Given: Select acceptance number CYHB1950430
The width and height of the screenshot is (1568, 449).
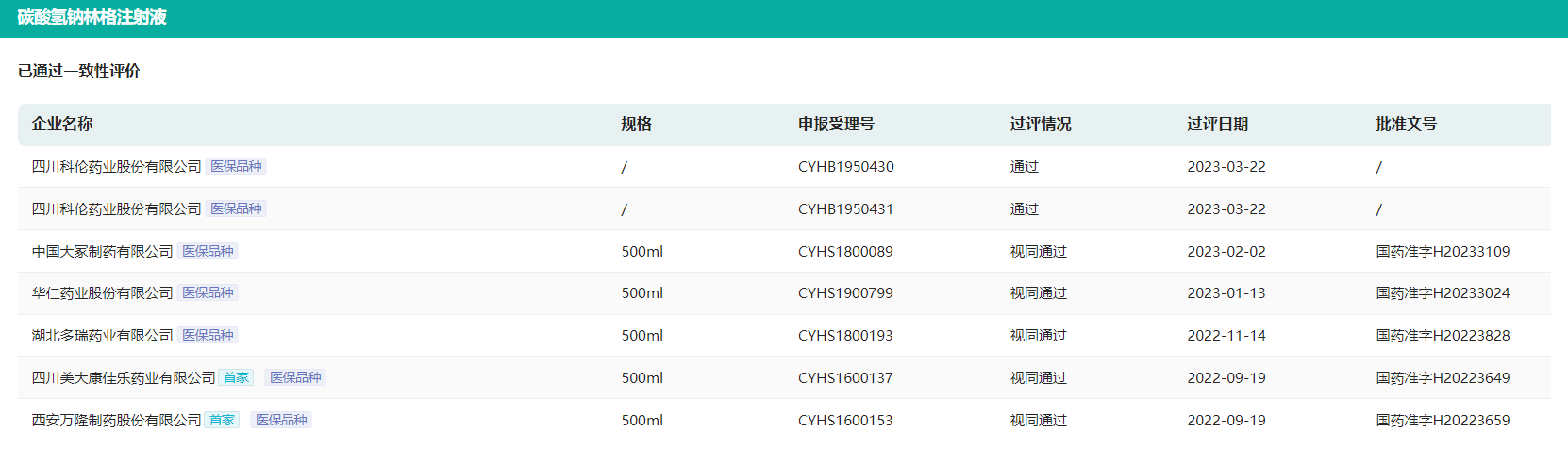Looking at the screenshot, I should [846, 167].
